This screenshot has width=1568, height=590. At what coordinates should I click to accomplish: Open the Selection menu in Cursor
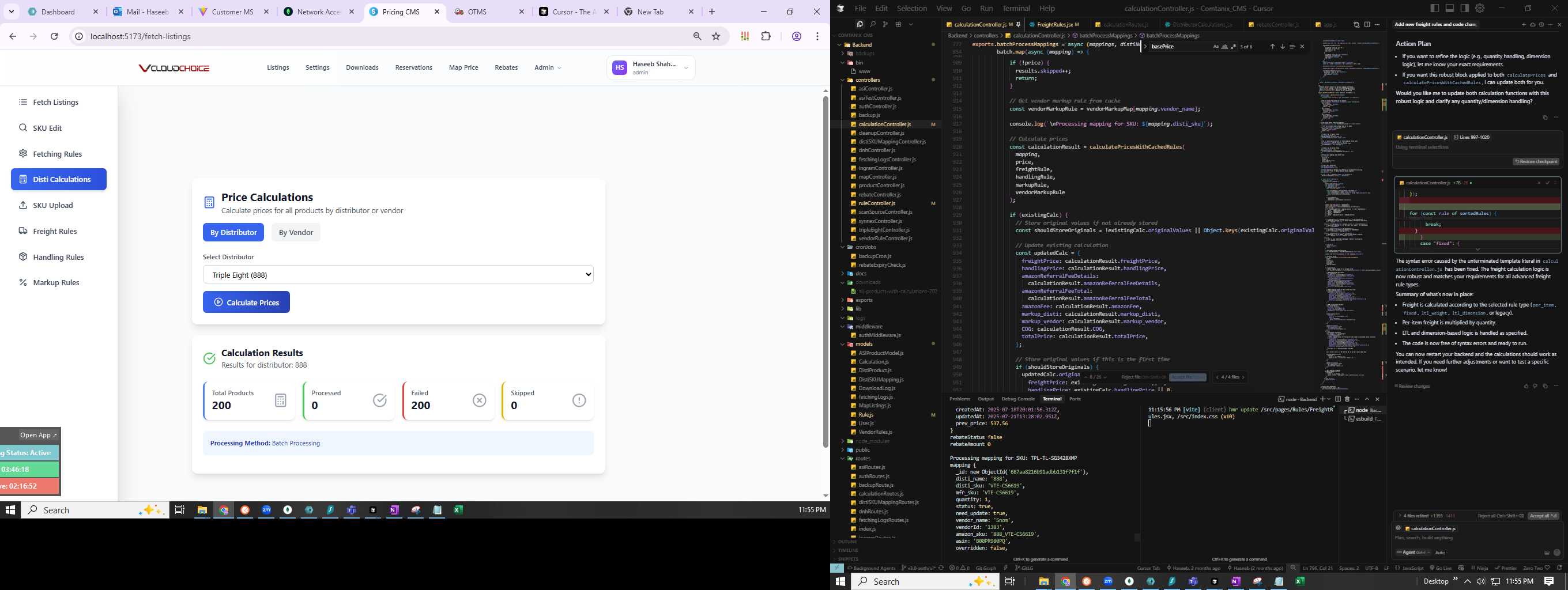pos(912,9)
